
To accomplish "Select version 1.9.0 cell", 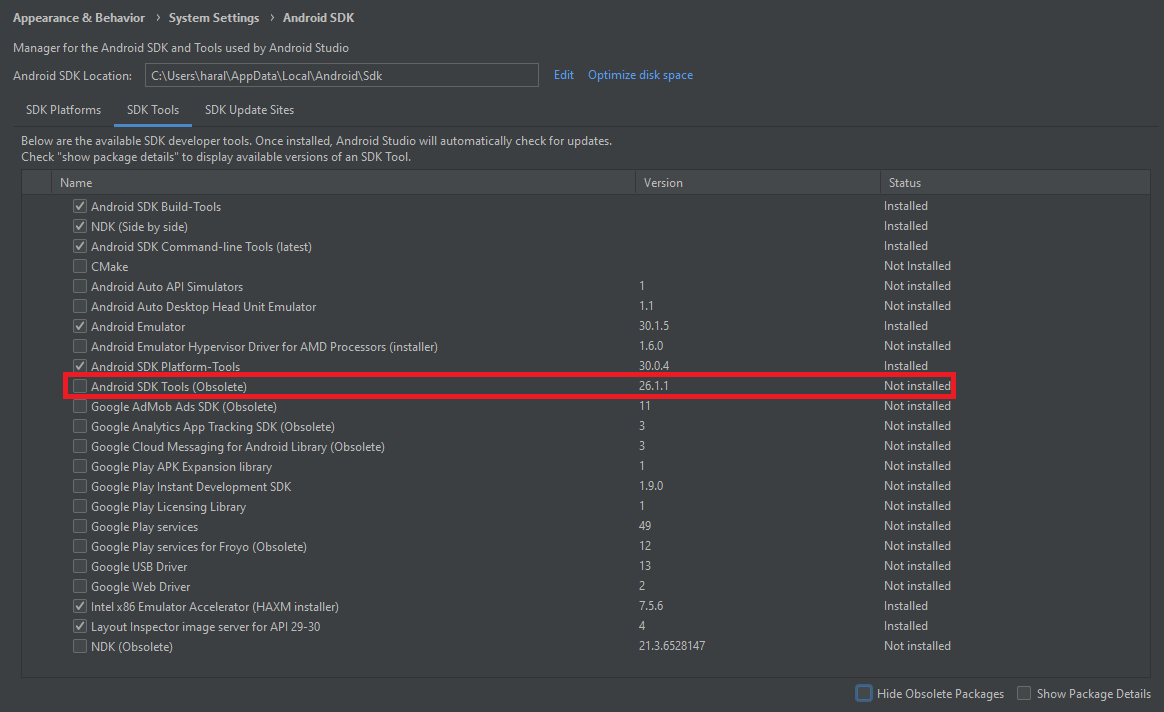I will 651,486.
